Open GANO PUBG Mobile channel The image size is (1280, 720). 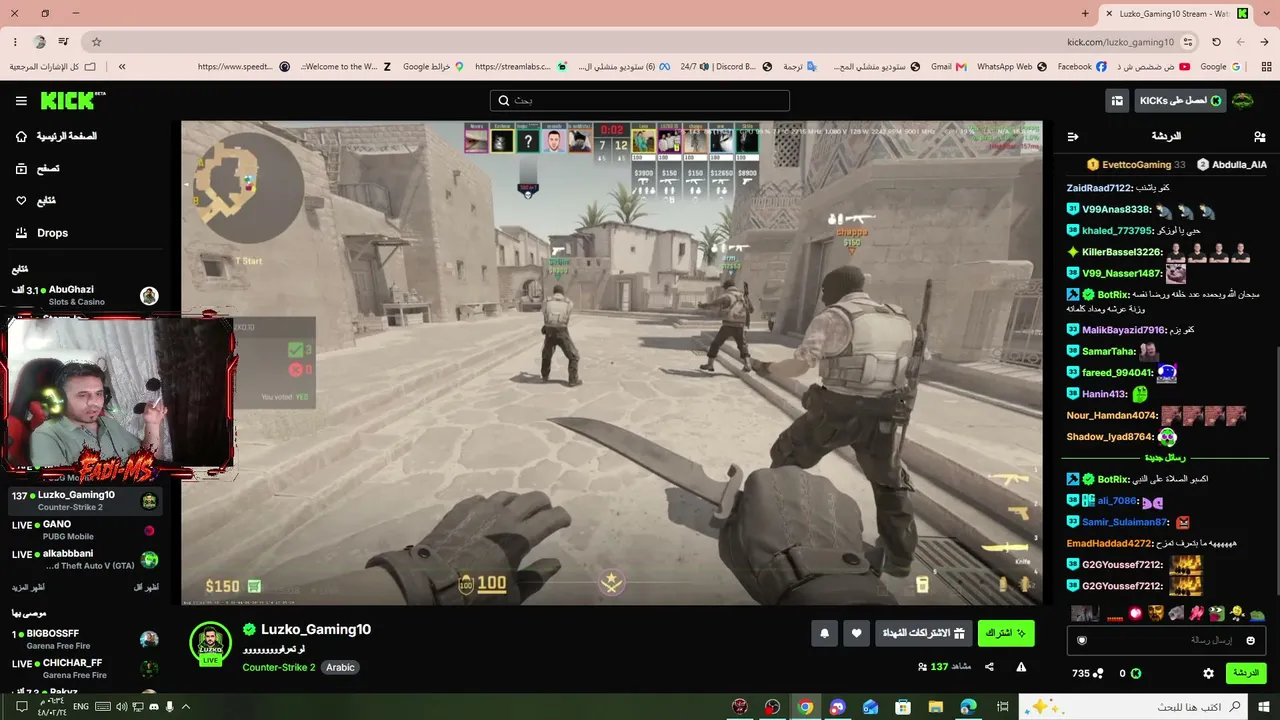[85, 530]
